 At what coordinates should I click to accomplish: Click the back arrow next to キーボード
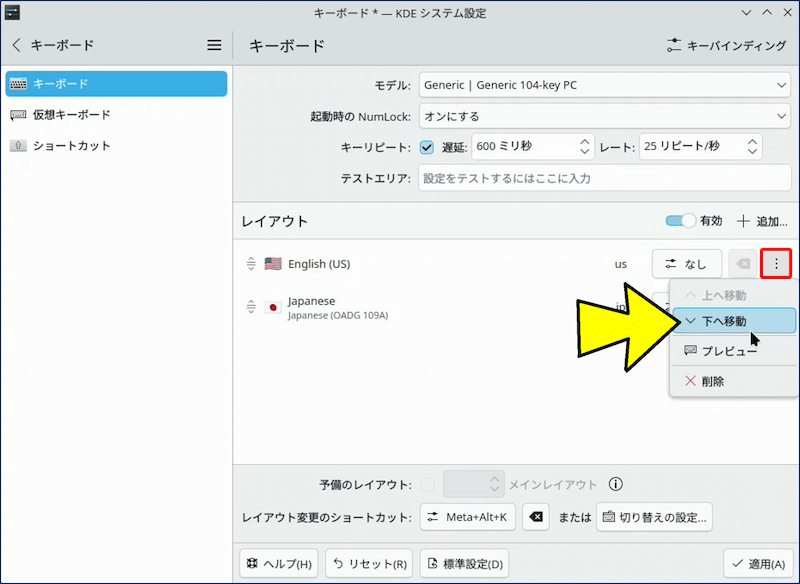click(x=16, y=45)
